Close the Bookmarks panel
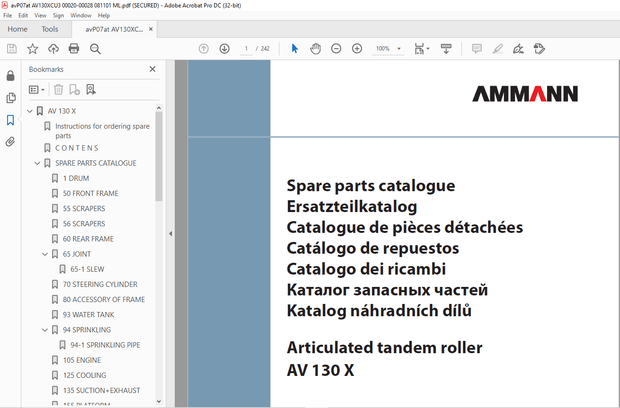This screenshot has width=620, height=408. 152,69
